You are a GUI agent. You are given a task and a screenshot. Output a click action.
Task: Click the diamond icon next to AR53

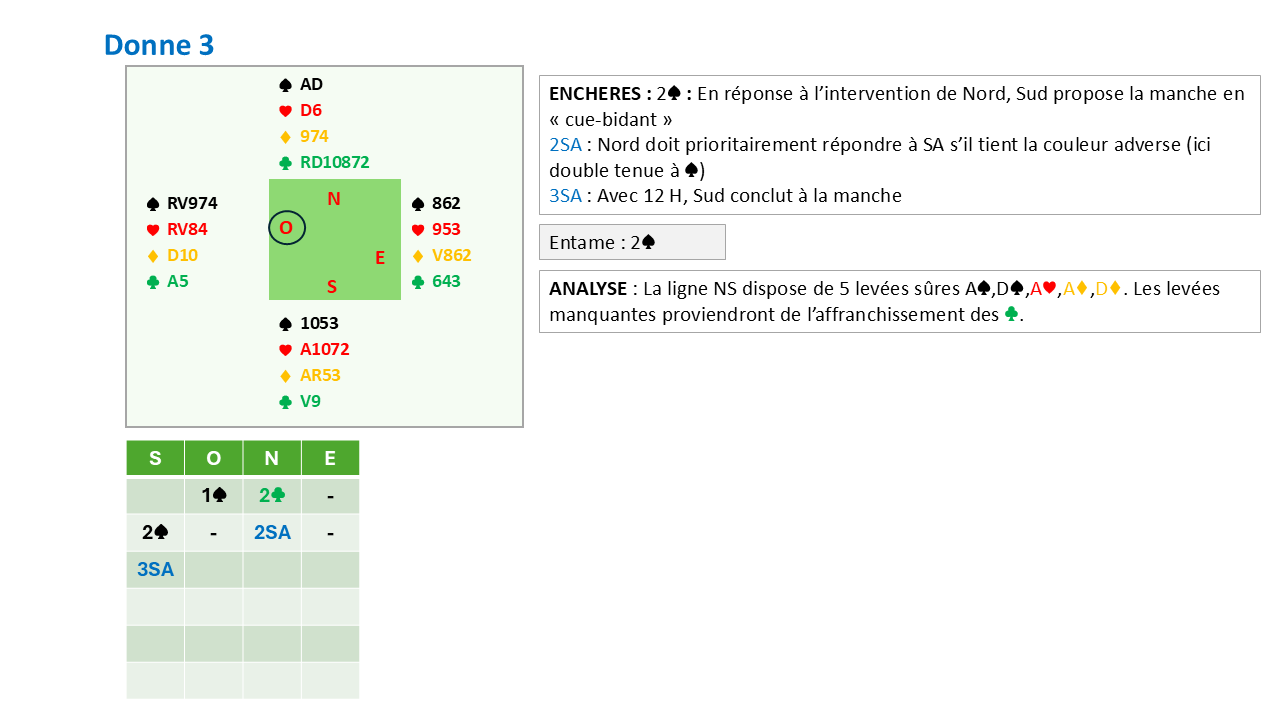click(x=285, y=376)
